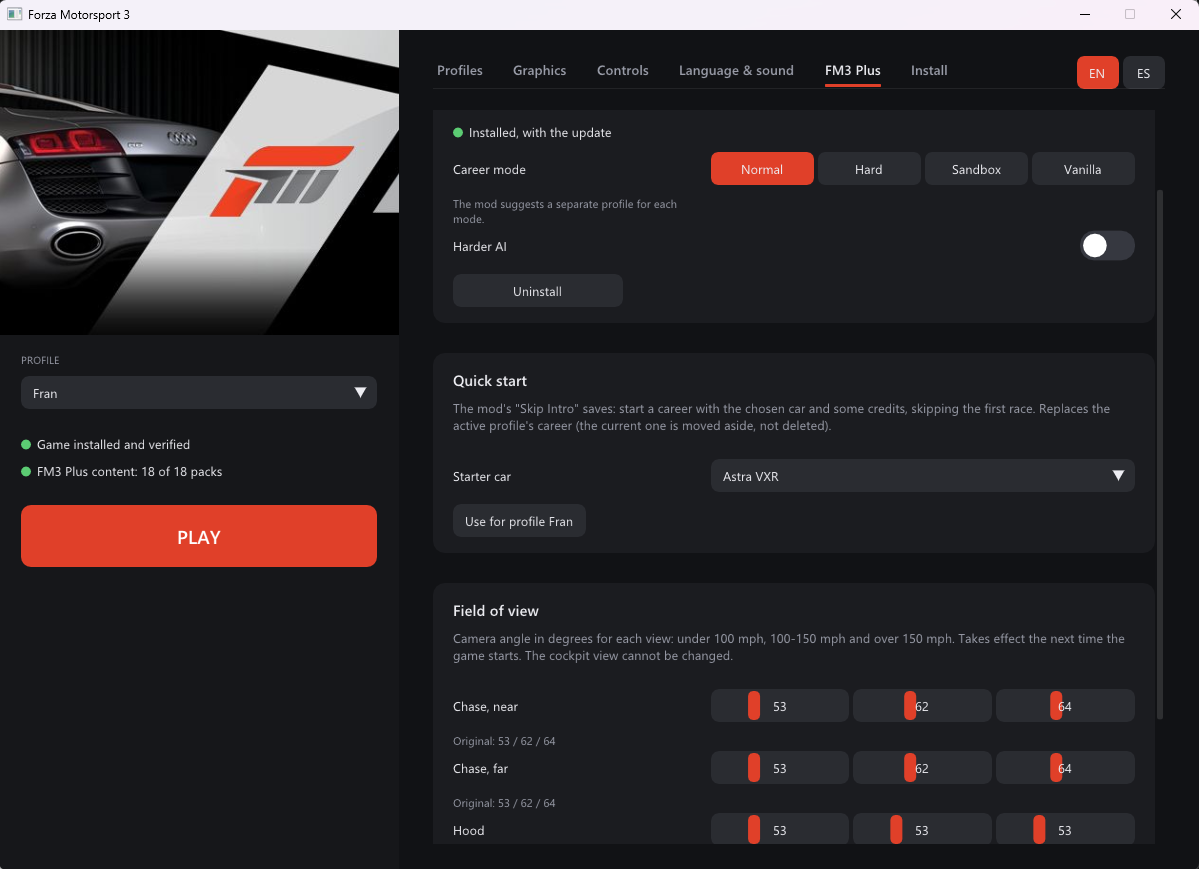Switch language to EN
The image size is (1199, 869).
(1097, 73)
